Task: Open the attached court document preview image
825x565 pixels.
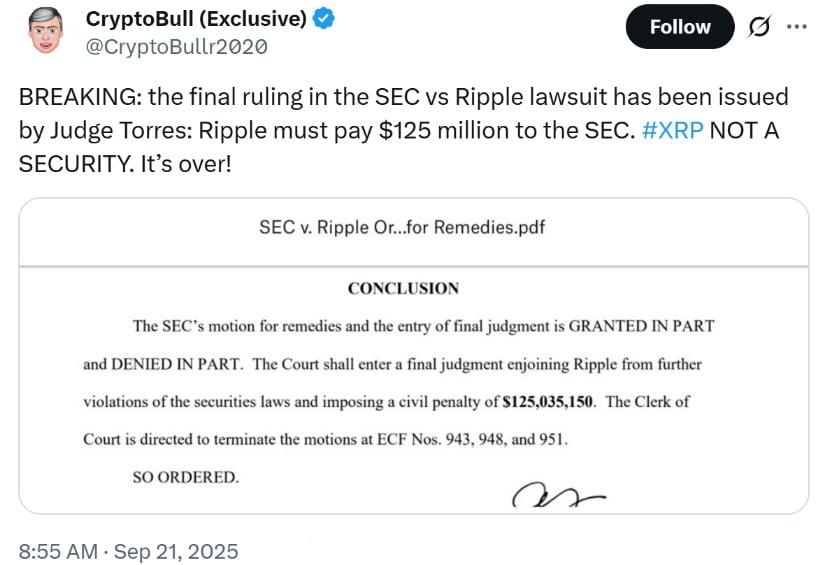Action: [x=414, y=390]
